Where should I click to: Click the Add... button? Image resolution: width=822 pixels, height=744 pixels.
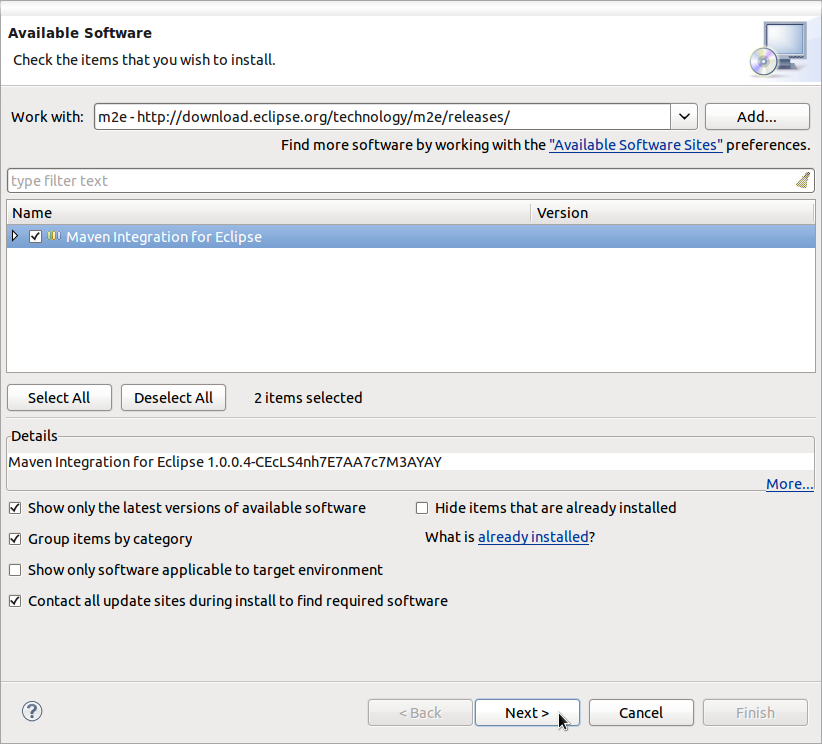tap(757, 117)
